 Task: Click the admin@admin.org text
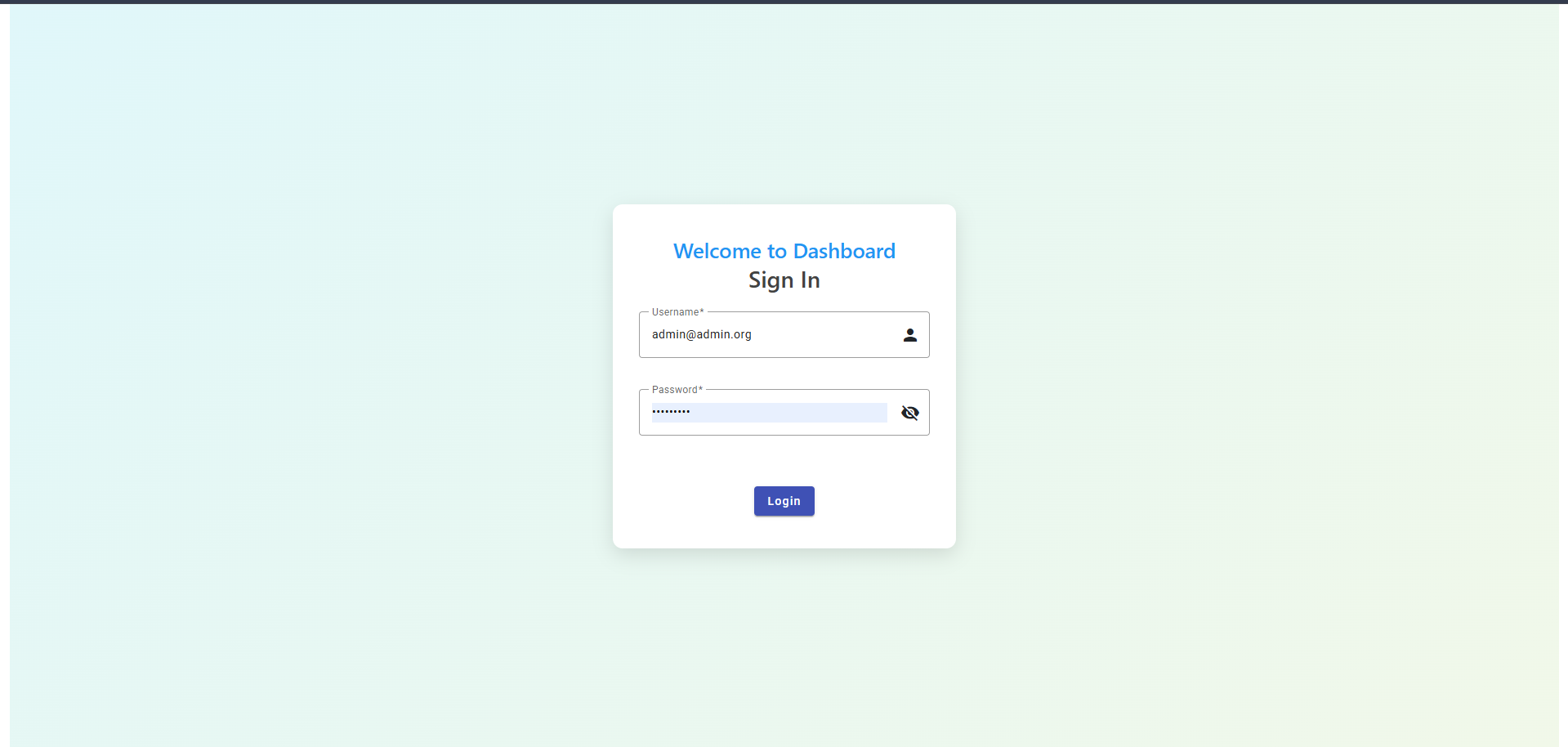point(701,334)
